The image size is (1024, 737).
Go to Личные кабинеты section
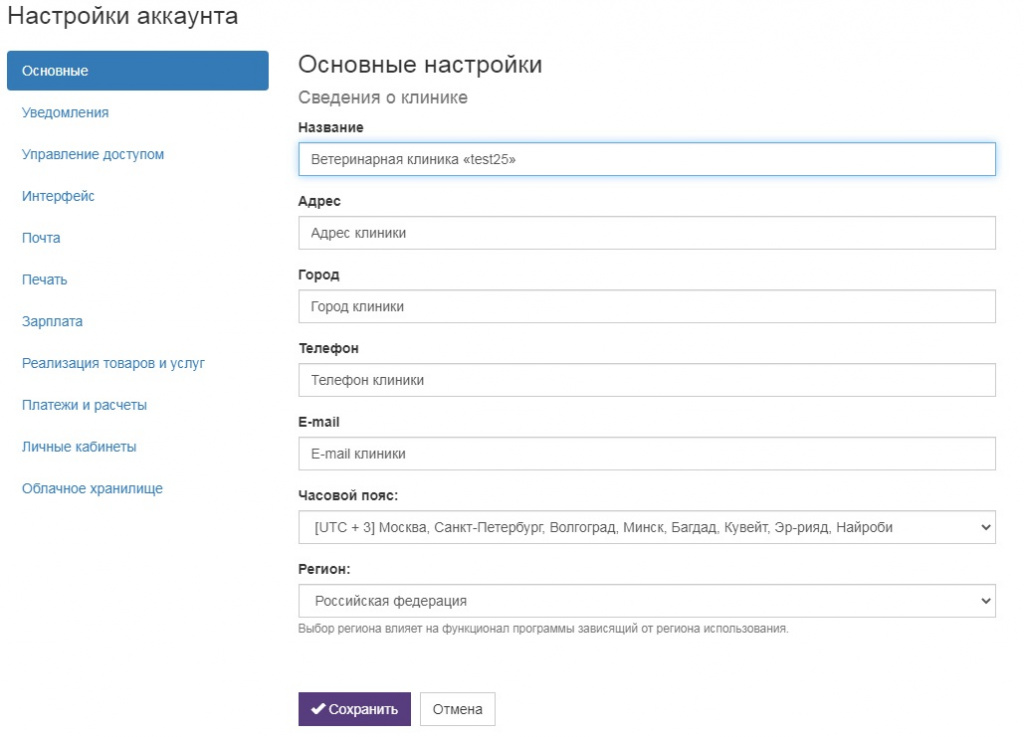pyautogui.click(x=79, y=447)
